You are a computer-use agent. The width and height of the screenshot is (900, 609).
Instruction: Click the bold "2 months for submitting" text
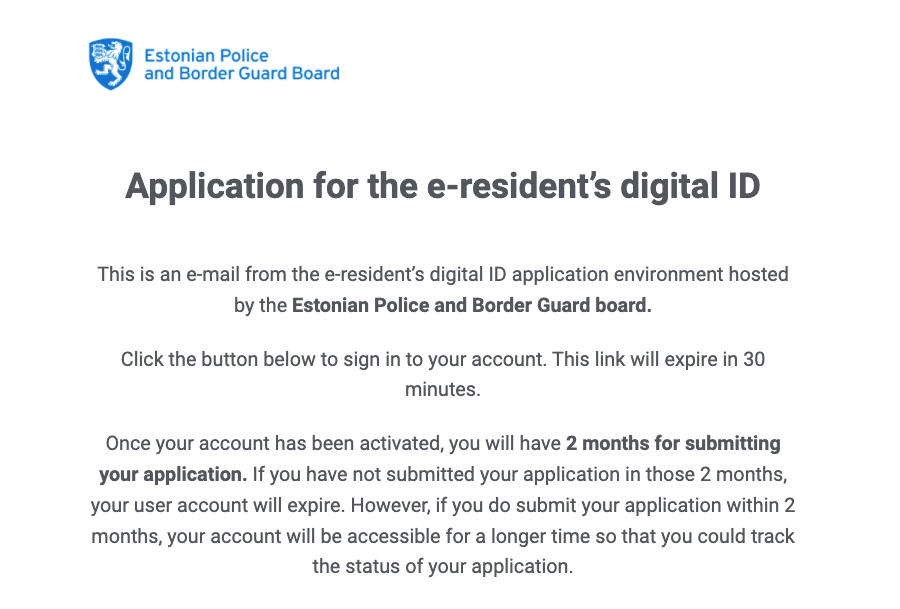tap(673, 444)
